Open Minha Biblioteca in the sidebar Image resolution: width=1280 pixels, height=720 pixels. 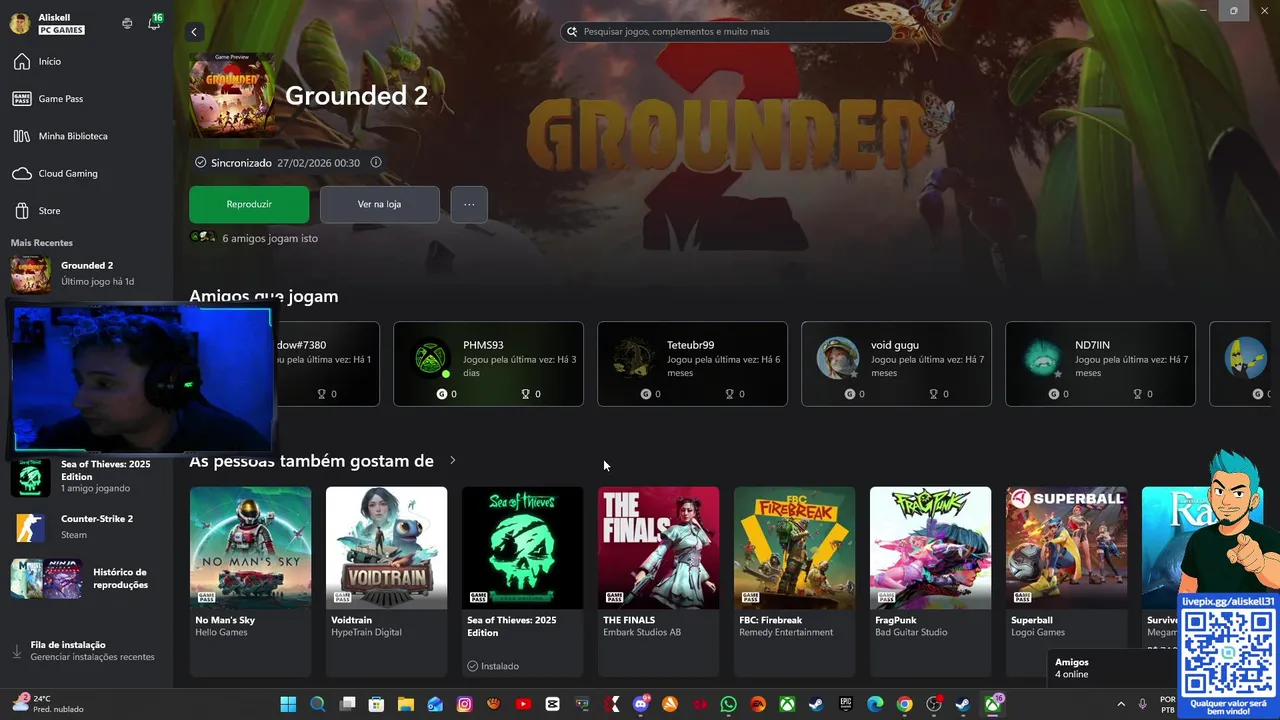tap(86, 136)
